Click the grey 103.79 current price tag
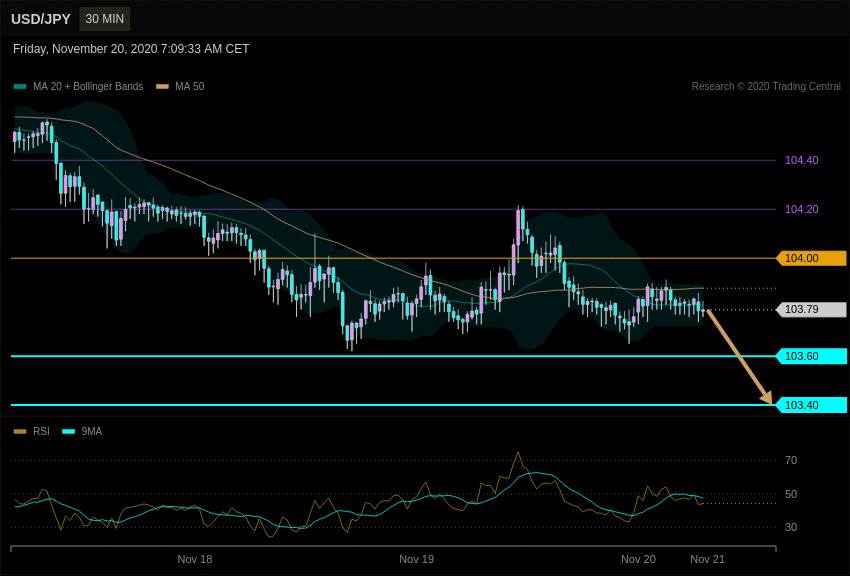 812,309
